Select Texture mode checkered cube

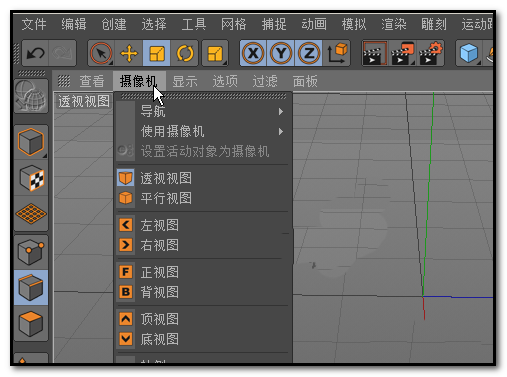(x=31, y=179)
